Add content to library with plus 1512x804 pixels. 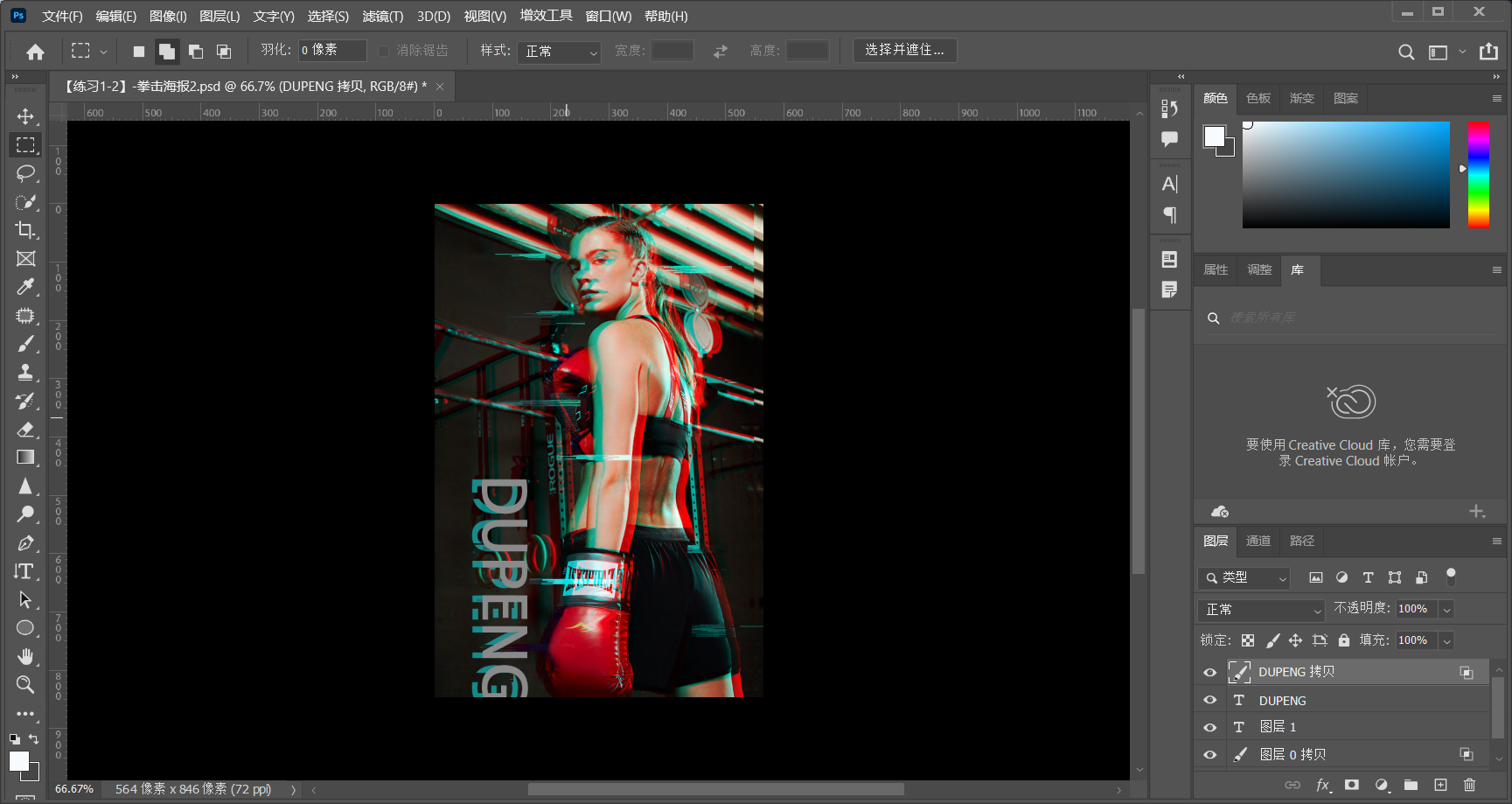tap(1477, 512)
